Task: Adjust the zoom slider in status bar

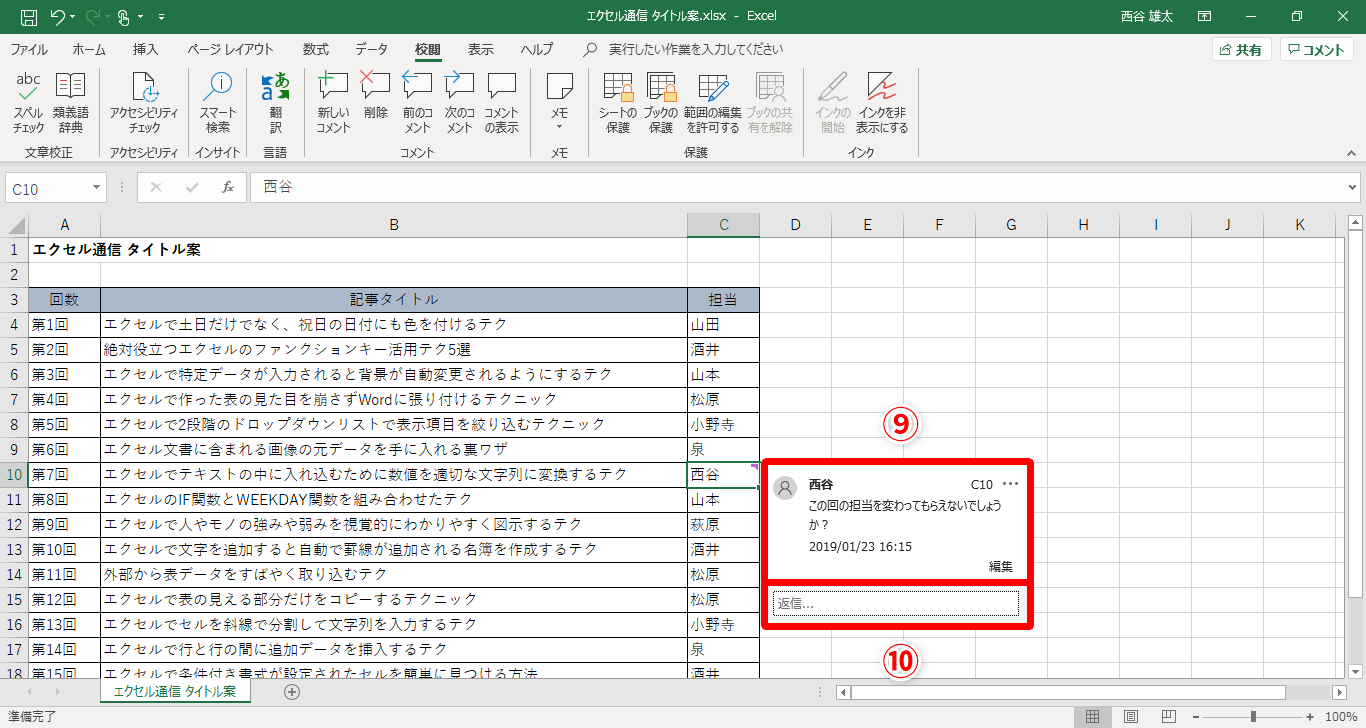Action: click(1253, 717)
